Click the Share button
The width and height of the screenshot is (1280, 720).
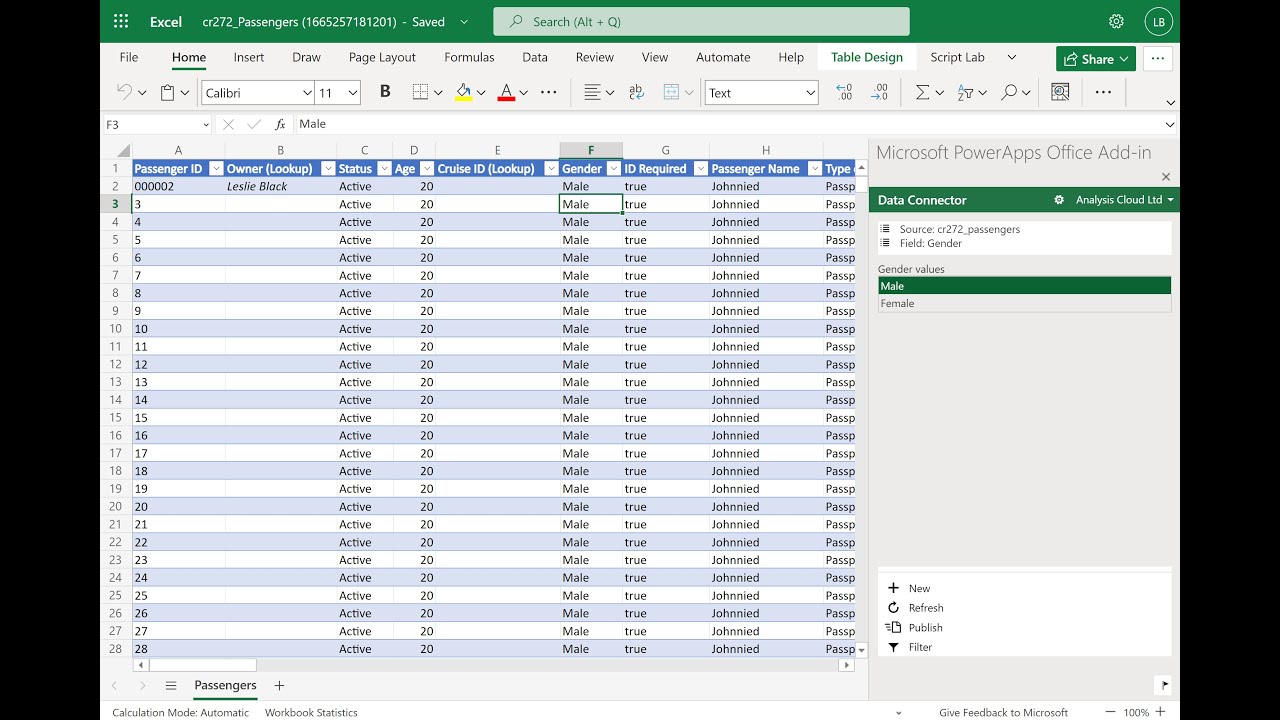1096,59
